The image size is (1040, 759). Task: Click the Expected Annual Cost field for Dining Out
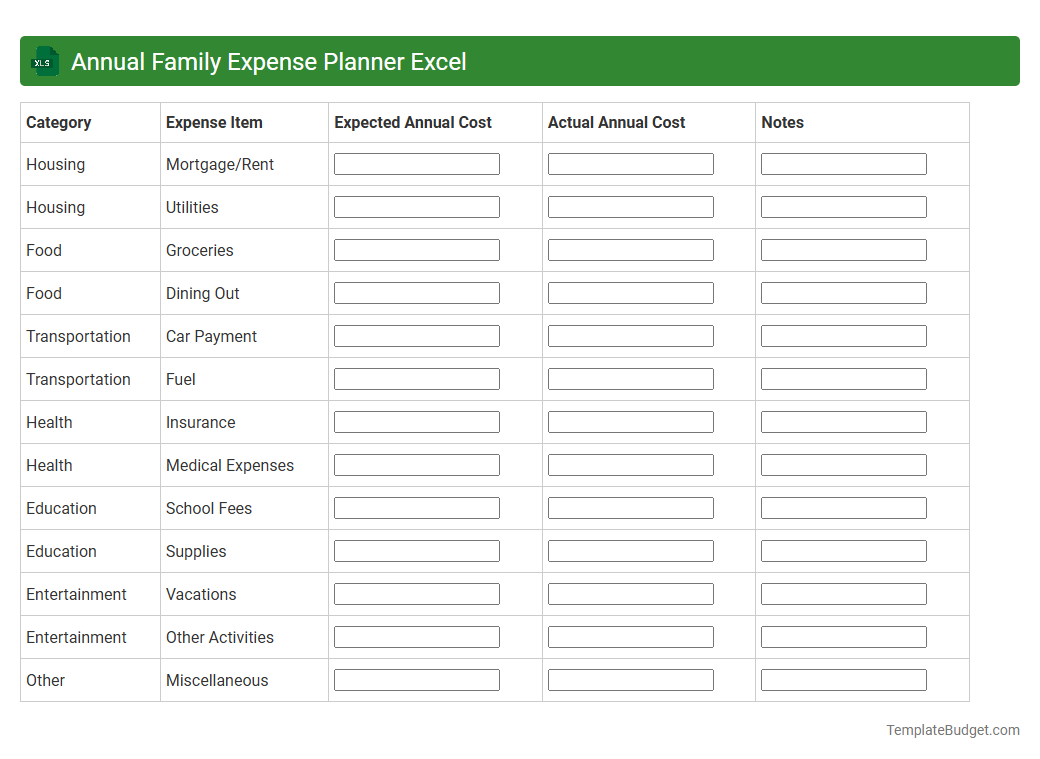[416, 292]
